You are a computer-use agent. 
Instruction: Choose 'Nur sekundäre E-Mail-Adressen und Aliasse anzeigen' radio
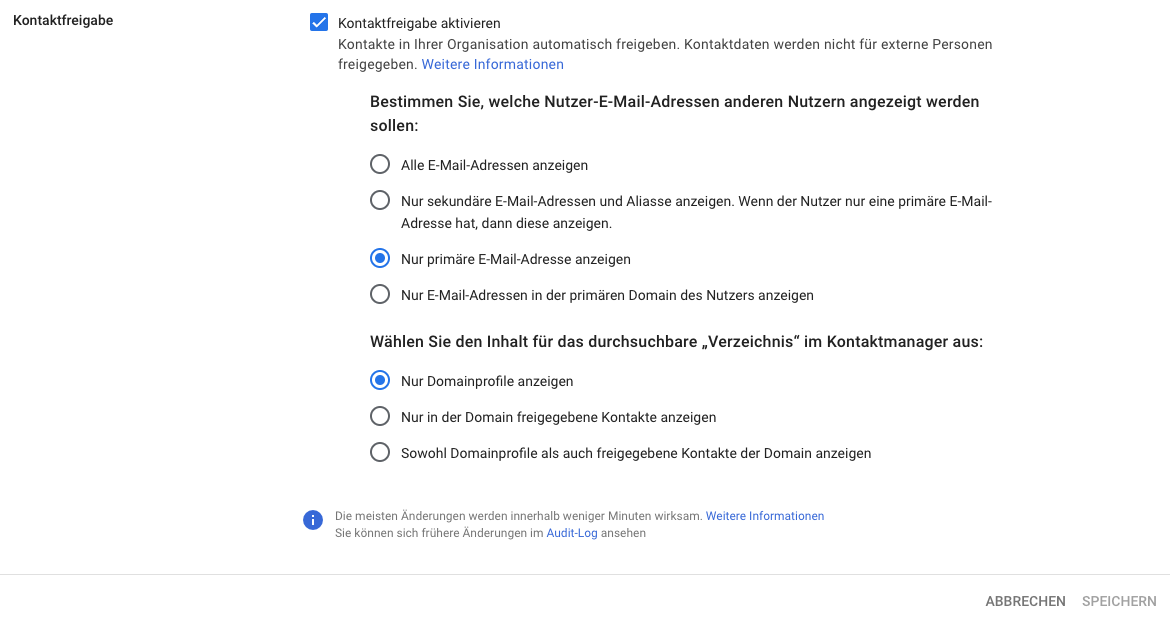point(380,200)
